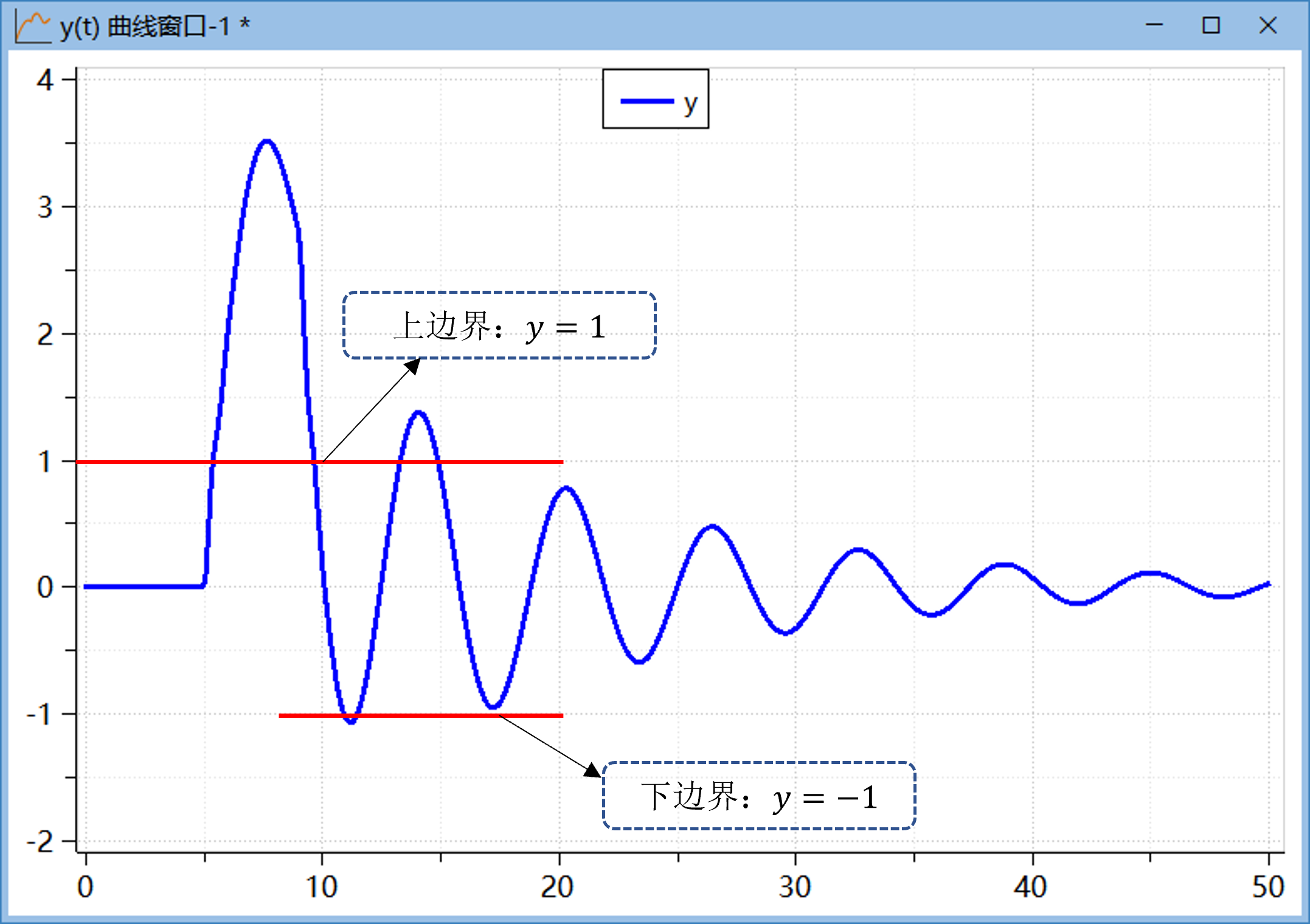Click x-axis tick label 50
The height and width of the screenshot is (924, 1310).
tap(1267, 887)
